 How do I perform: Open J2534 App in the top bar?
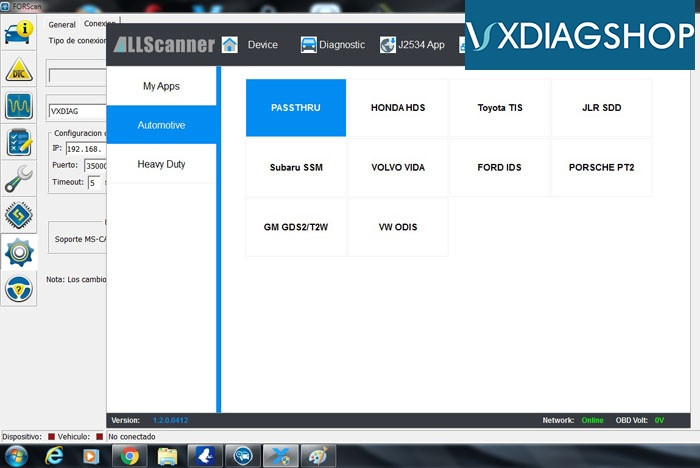412,45
